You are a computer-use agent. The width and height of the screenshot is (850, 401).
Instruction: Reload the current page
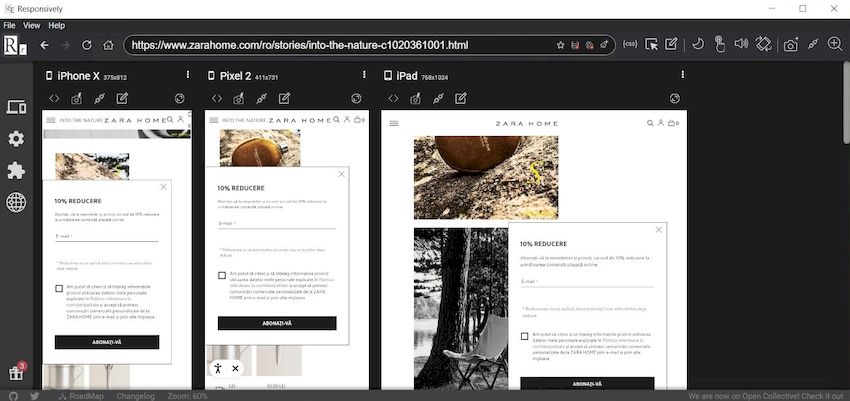point(87,45)
